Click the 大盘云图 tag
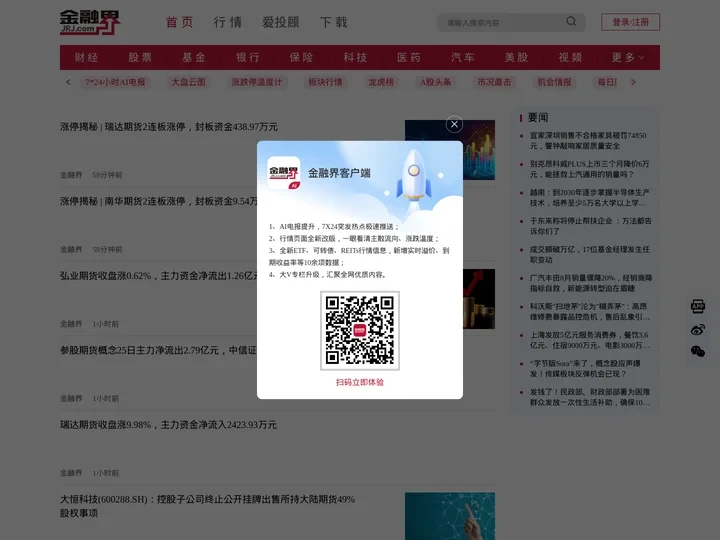 [188, 82]
